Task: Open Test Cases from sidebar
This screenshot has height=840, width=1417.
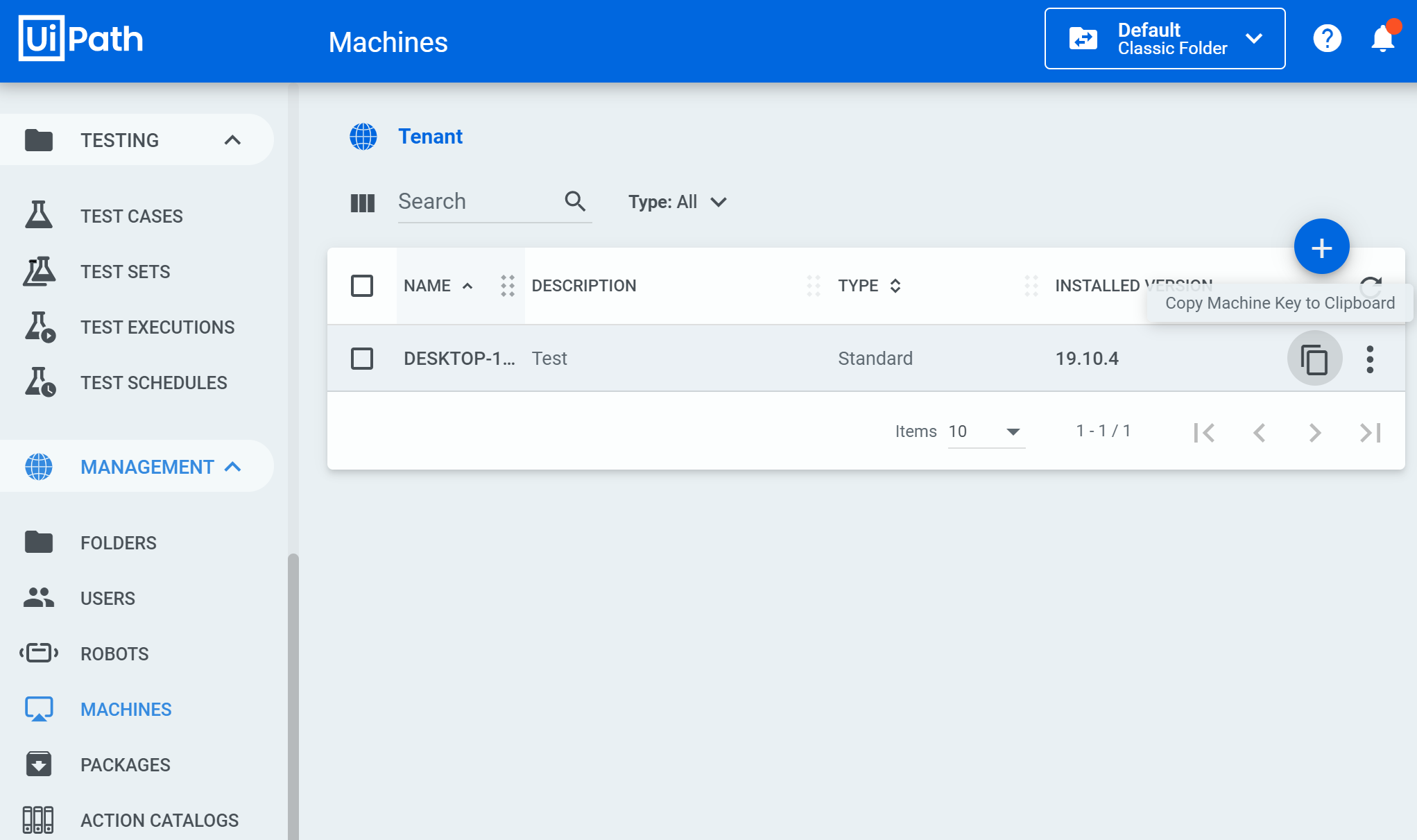Action: coord(131,216)
